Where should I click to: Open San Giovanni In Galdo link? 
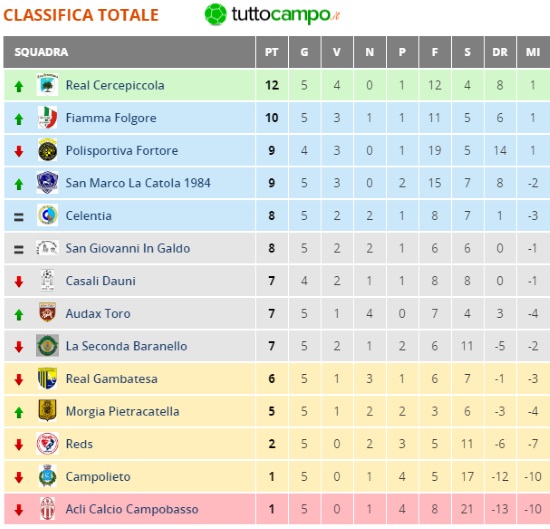pyautogui.click(x=128, y=248)
